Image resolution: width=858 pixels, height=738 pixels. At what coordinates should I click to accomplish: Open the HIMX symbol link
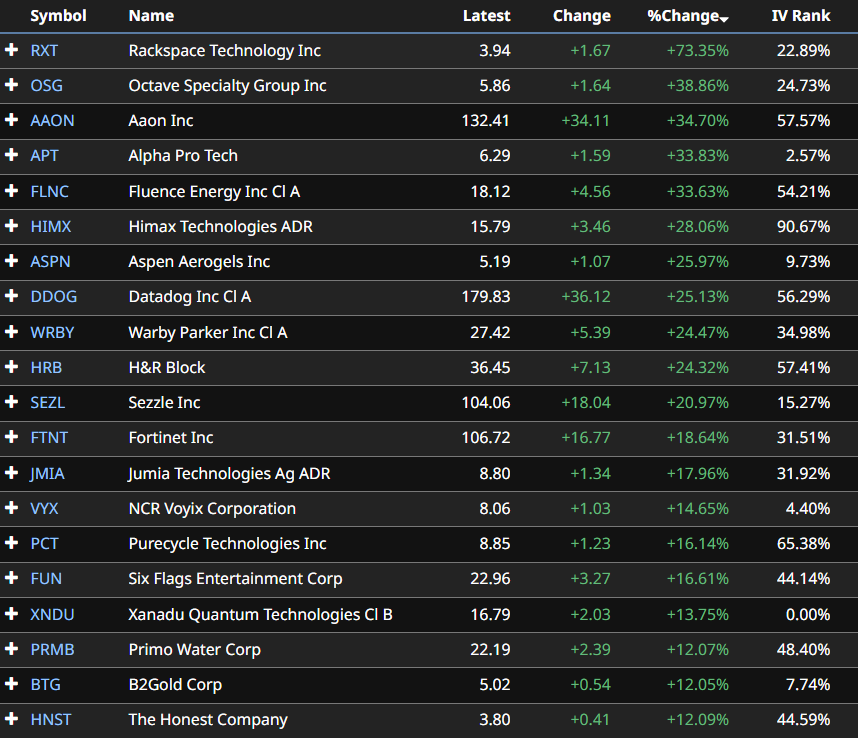[51, 226]
